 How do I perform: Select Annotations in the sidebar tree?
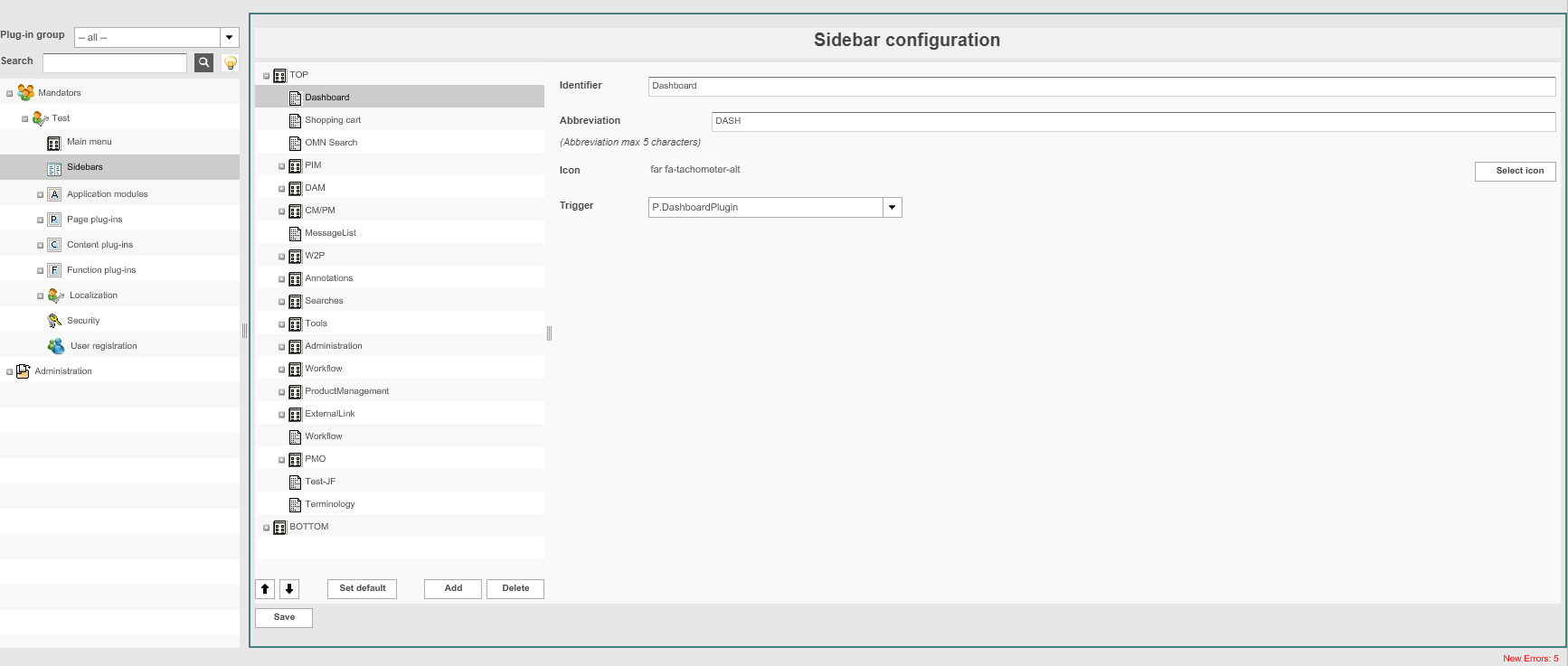[329, 278]
